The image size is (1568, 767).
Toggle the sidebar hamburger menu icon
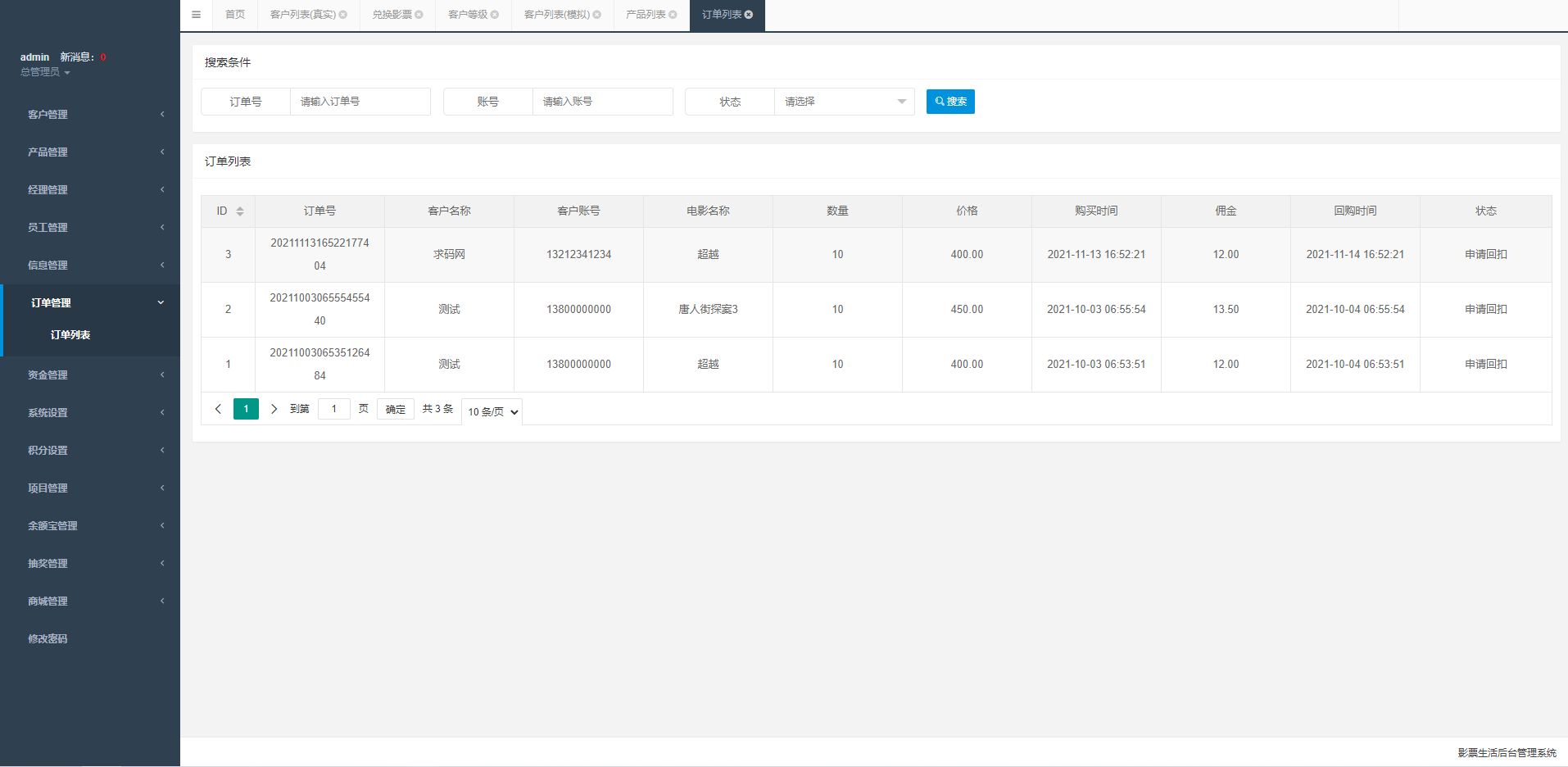pos(196,15)
